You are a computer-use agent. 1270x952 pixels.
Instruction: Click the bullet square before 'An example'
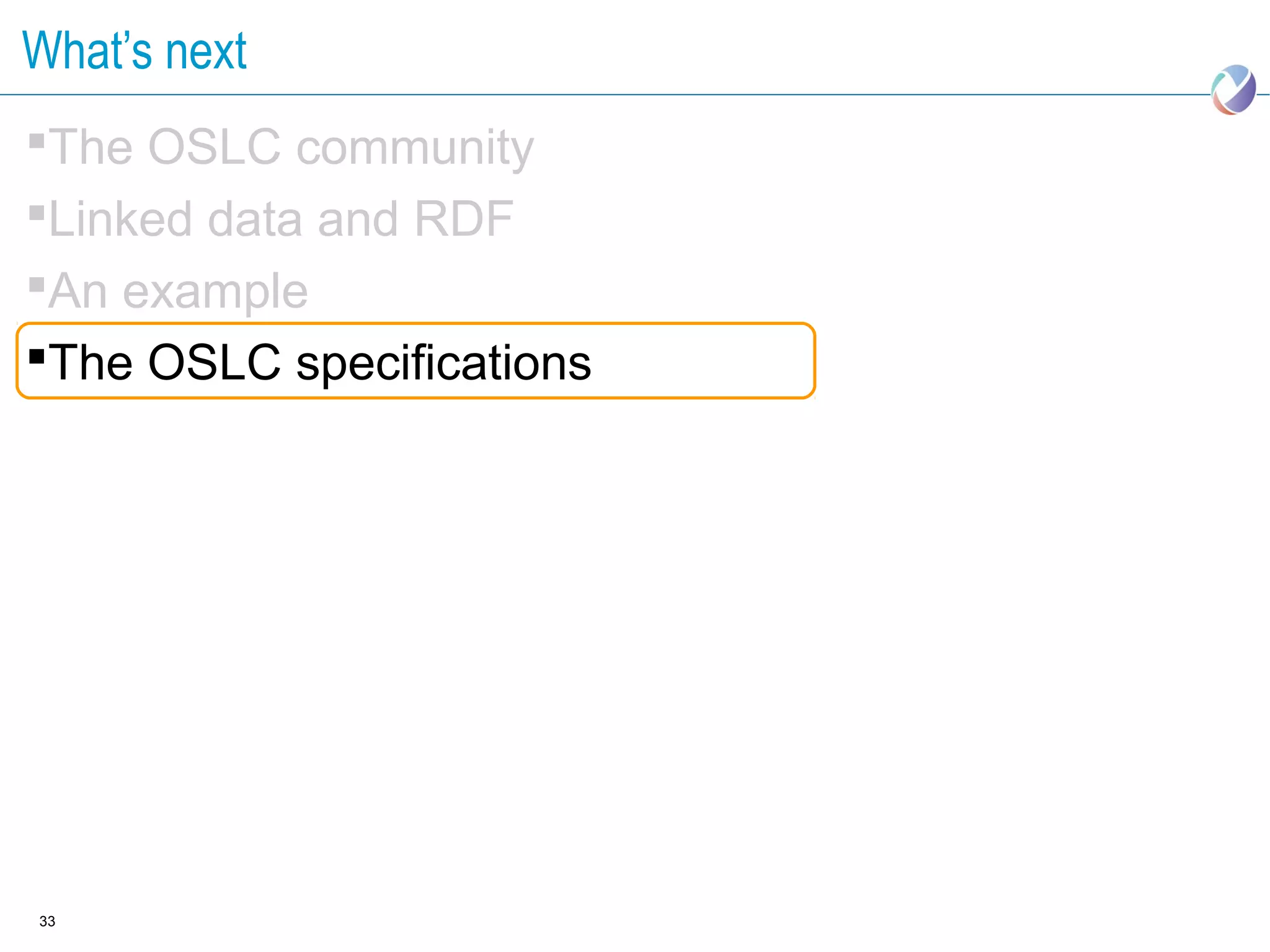37,285
